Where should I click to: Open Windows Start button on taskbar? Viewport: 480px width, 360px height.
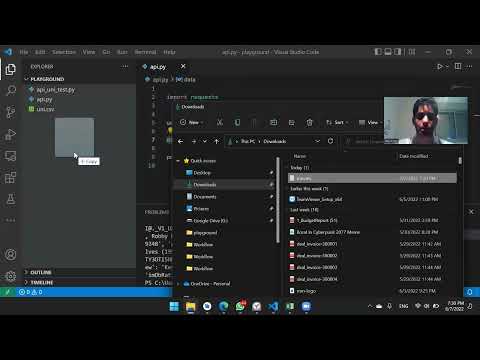174,306
